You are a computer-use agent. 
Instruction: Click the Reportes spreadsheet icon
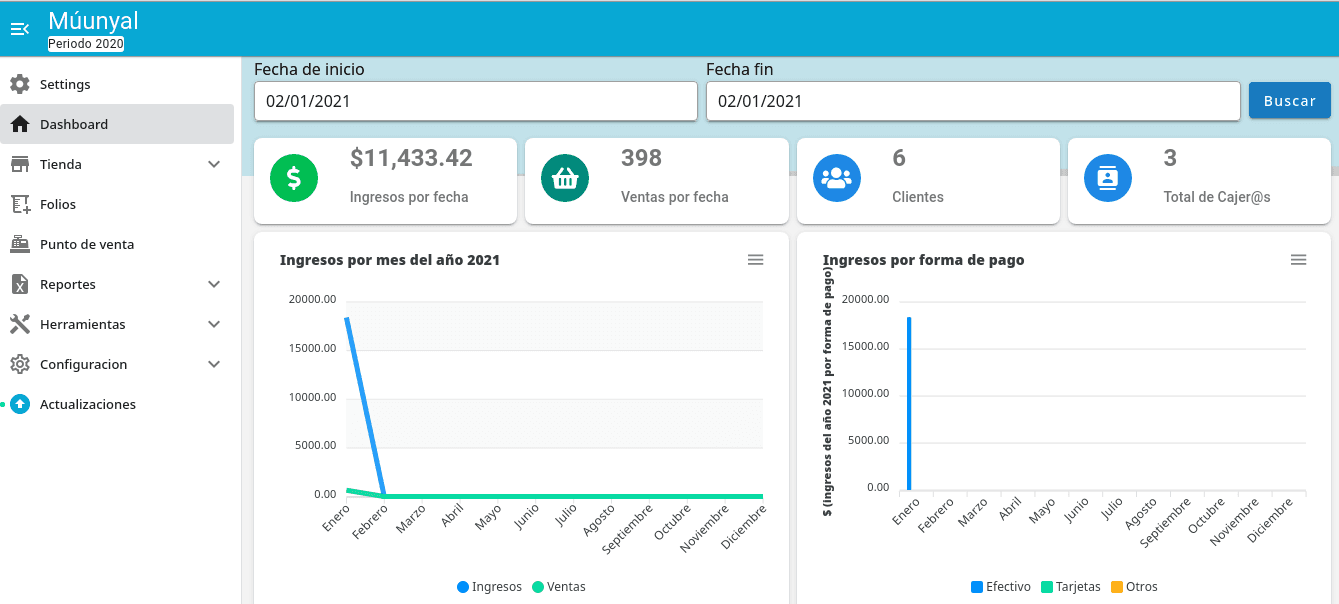tap(20, 284)
